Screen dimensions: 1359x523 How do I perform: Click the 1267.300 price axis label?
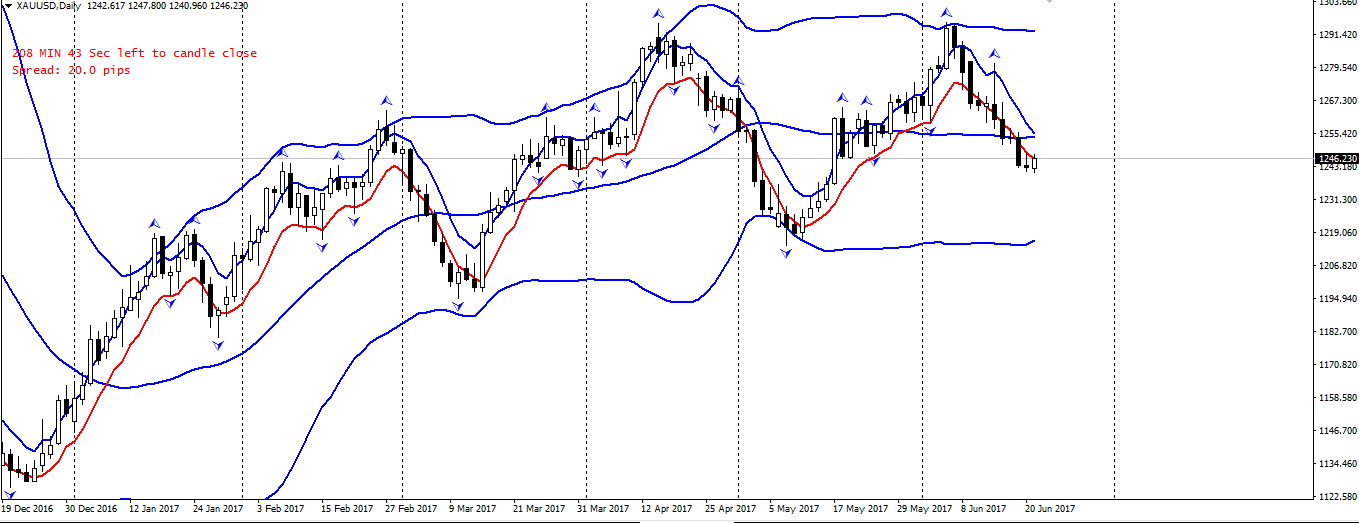(x=1337, y=101)
